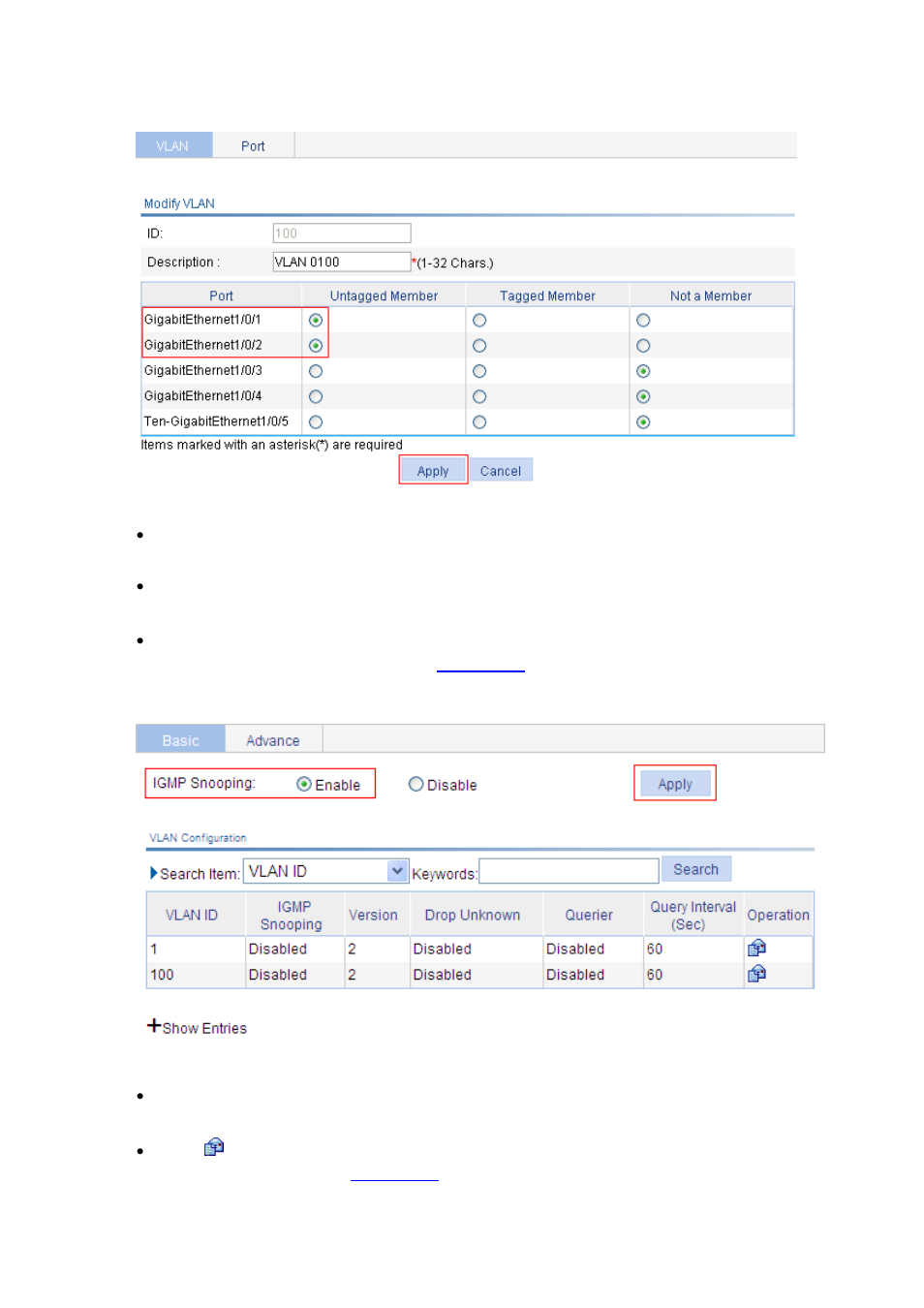The width and height of the screenshot is (924, 1308).
Task: Set GigabitEthernet1/0/4 as Tagged Member
Action: [479, 396]
